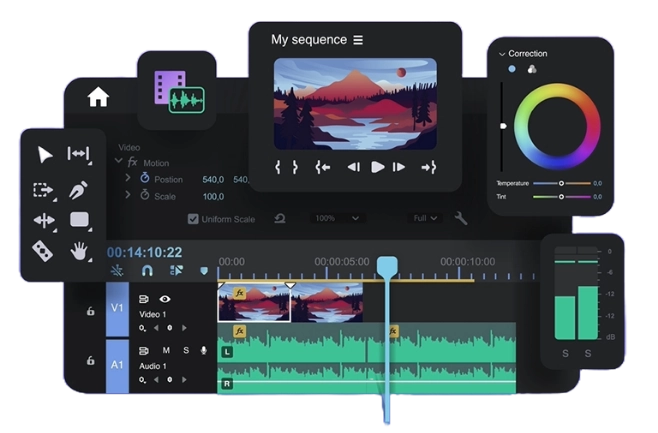
Task: Toggle the Scale stopwatch animation
Action: point(145,195)
